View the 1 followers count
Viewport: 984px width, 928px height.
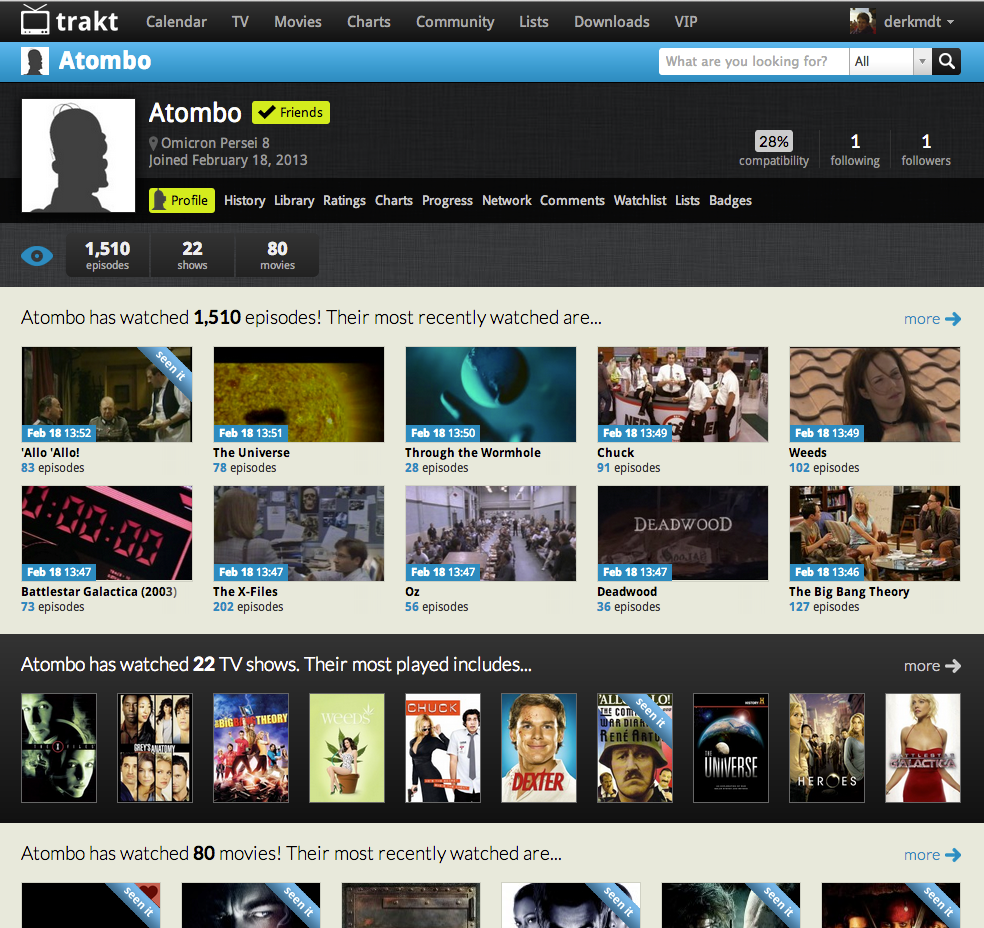926,149
